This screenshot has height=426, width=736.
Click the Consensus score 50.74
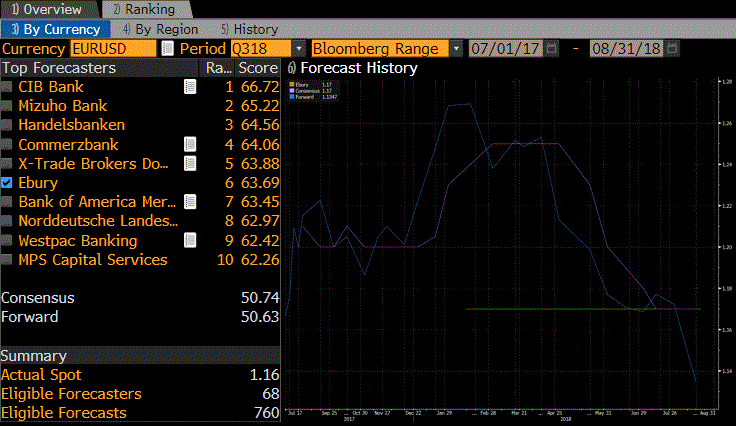point(260,298)
